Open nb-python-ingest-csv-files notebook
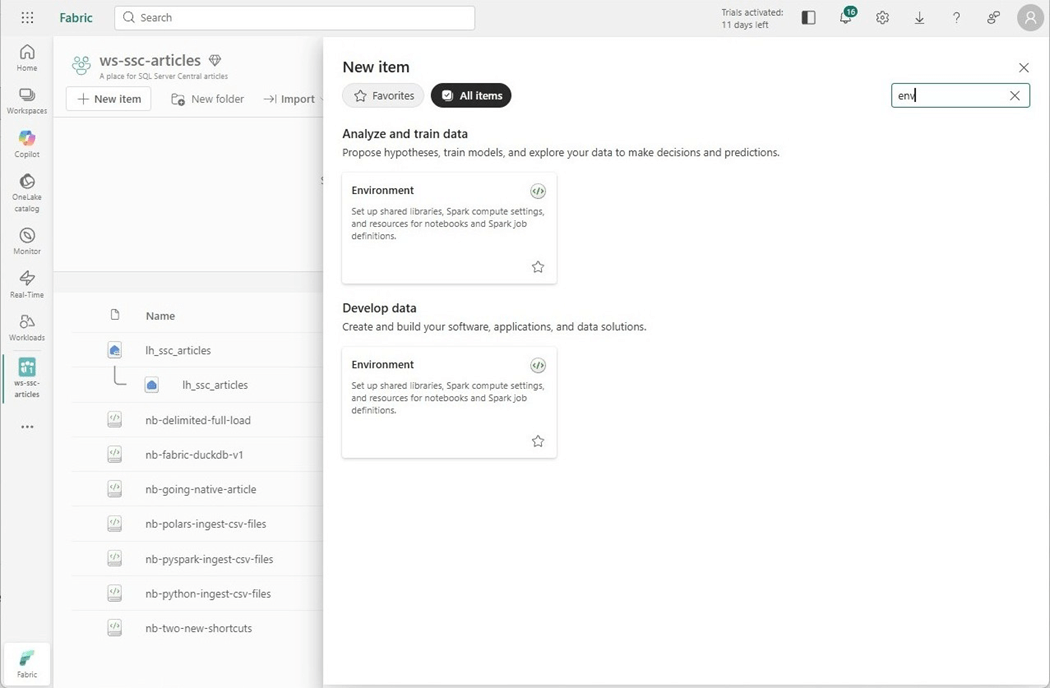1050x688 pixels. 208,594
